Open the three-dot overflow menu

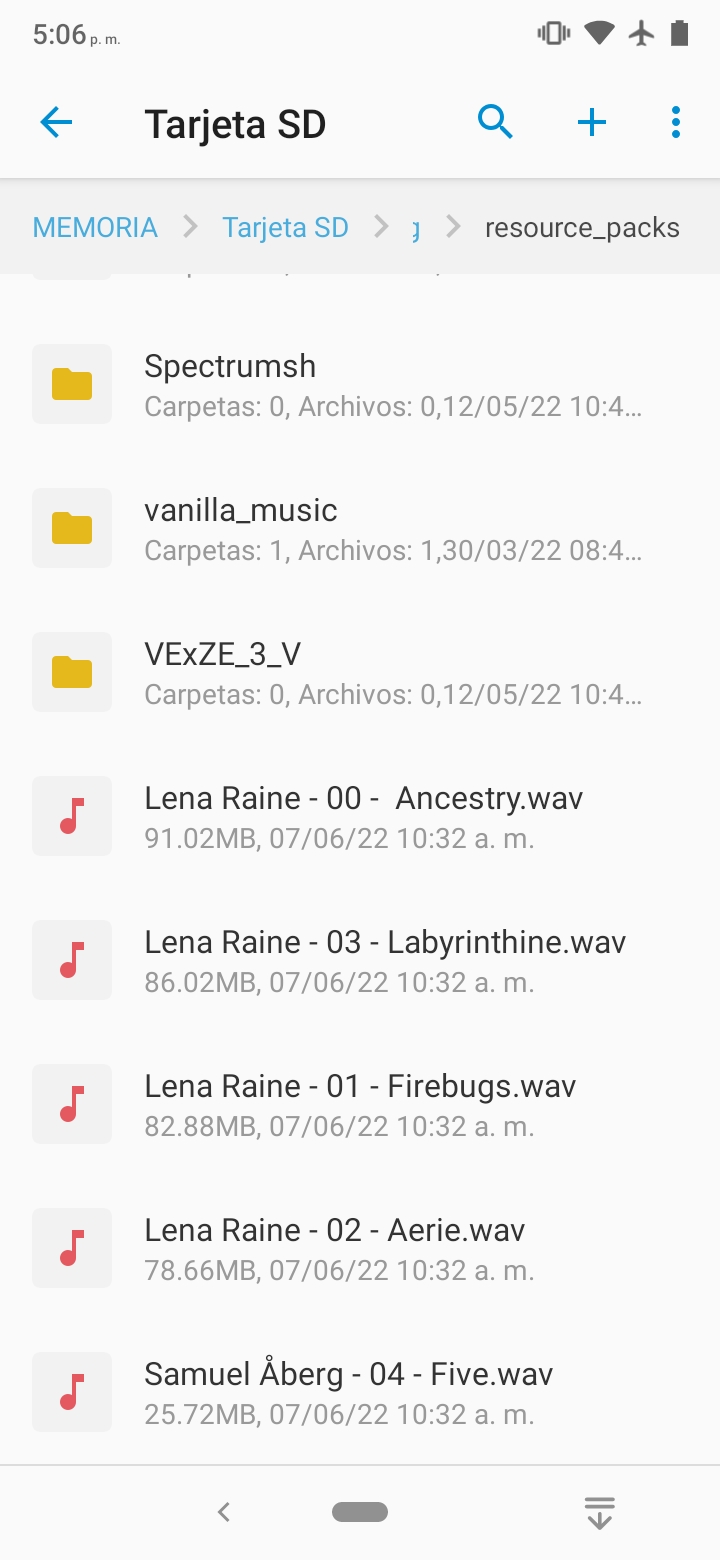[x=676, y=123]
